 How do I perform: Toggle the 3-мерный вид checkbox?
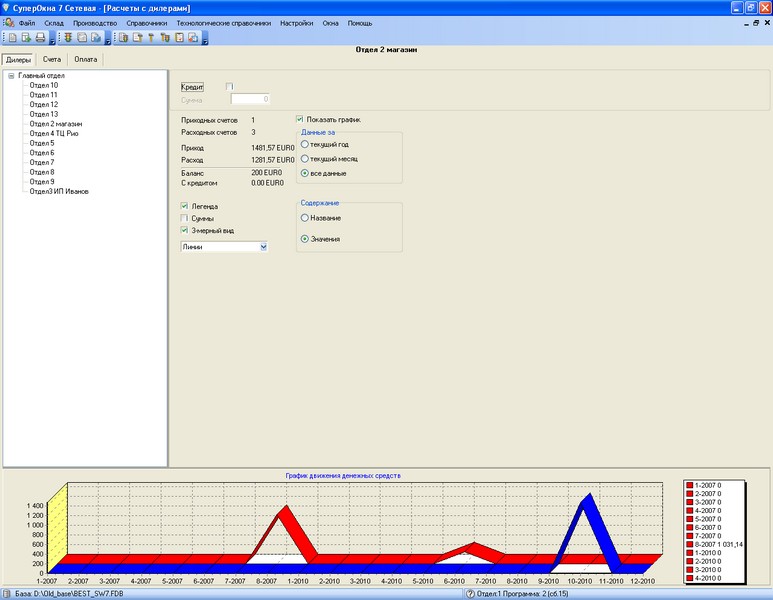pyautogui.click(x=184, y=230)
